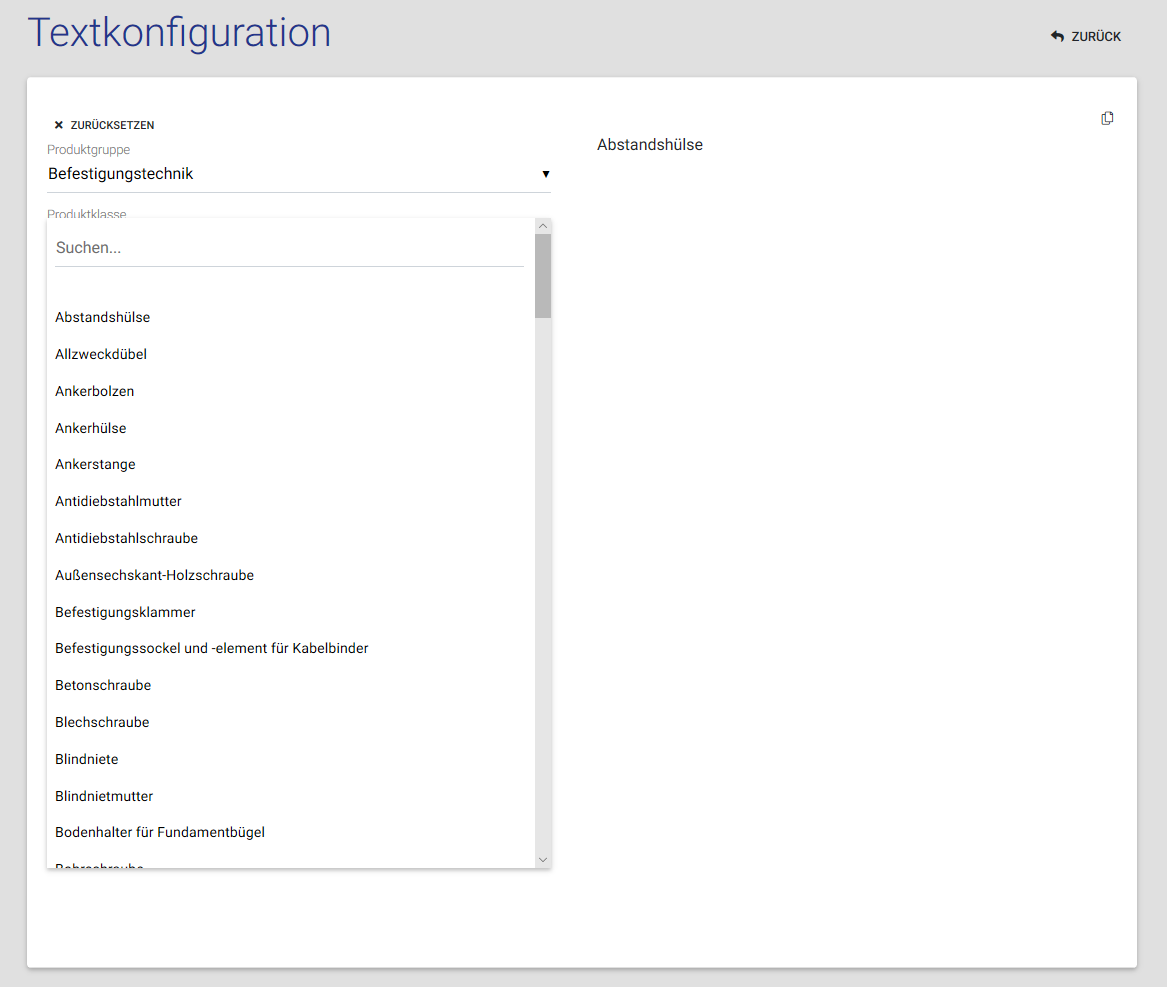Image resolution: width=1167 pixels, height=987 pixels.
Task: Choose Ankerstange in the product class list
Action: coord(95,464)
